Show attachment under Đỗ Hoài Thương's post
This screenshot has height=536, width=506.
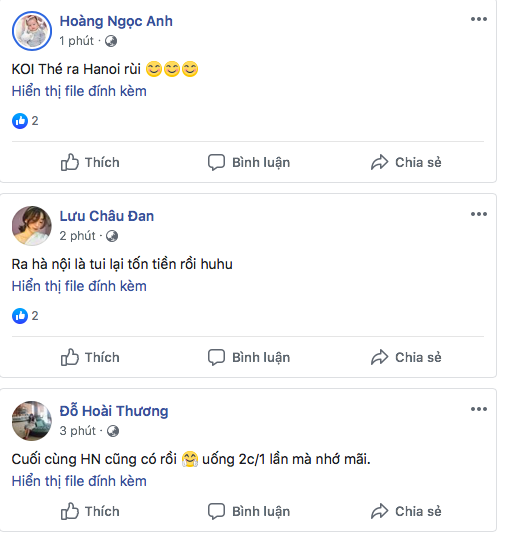(x=79, y=481)
